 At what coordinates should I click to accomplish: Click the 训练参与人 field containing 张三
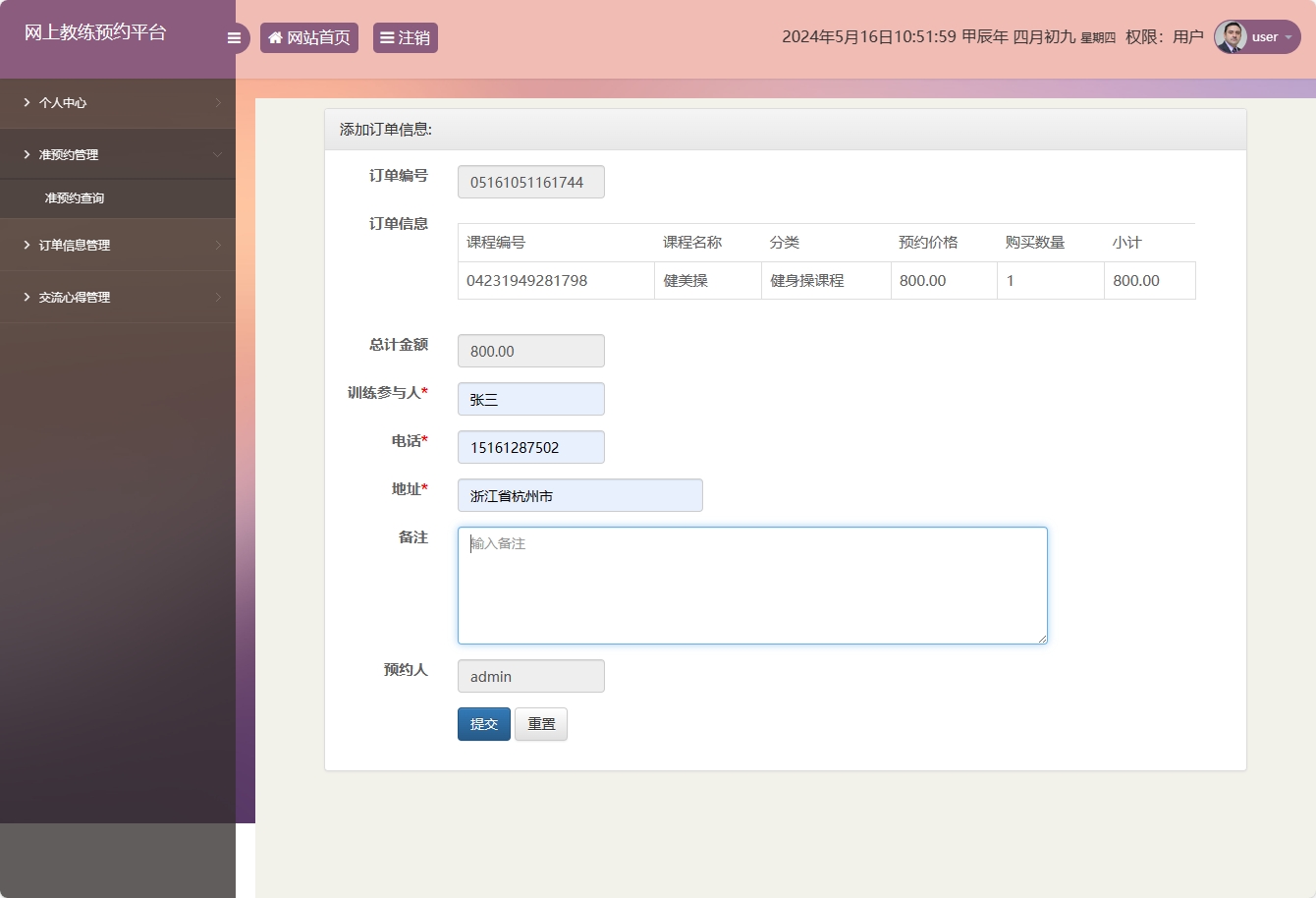530,399
